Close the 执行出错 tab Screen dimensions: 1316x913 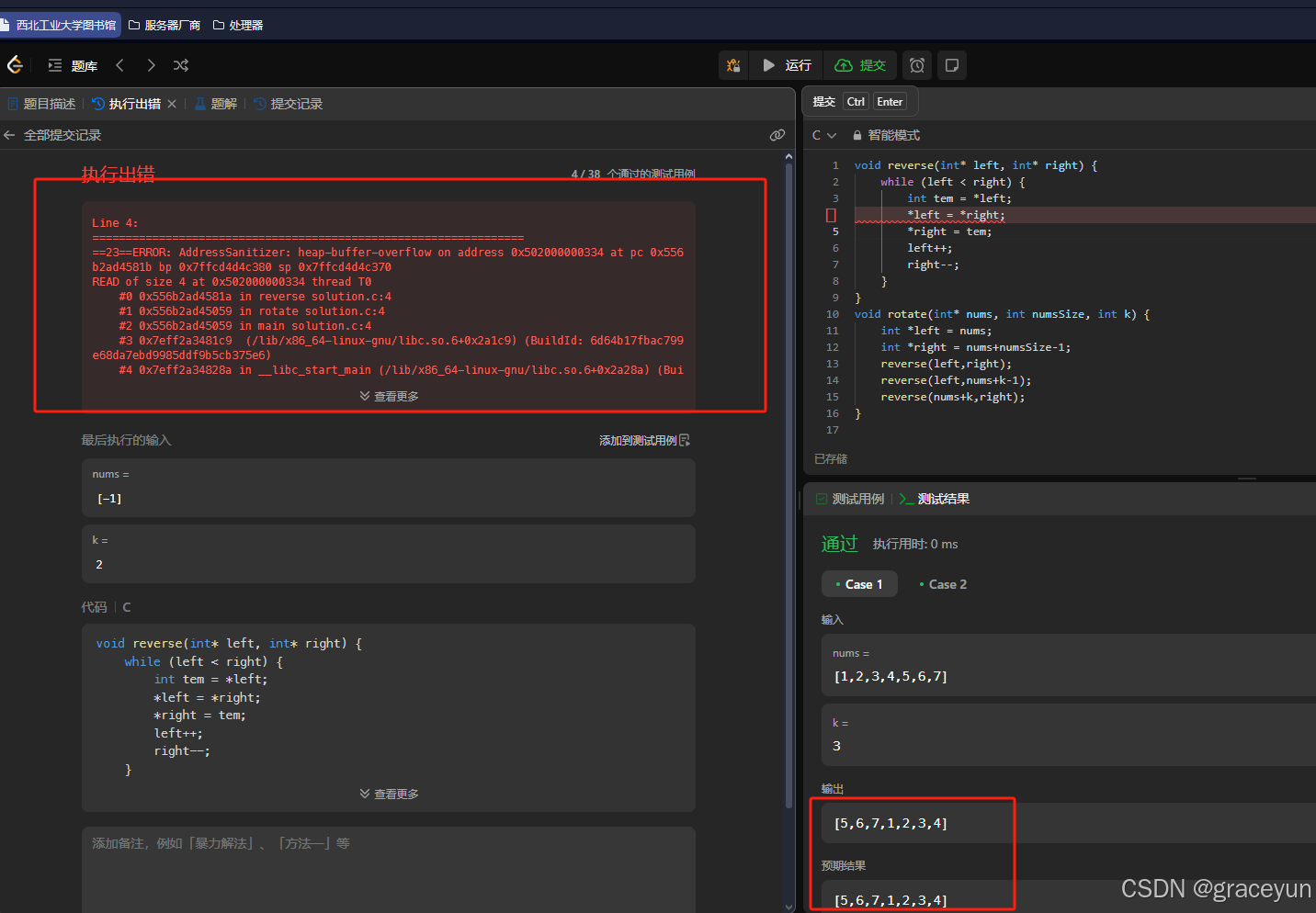172,104
